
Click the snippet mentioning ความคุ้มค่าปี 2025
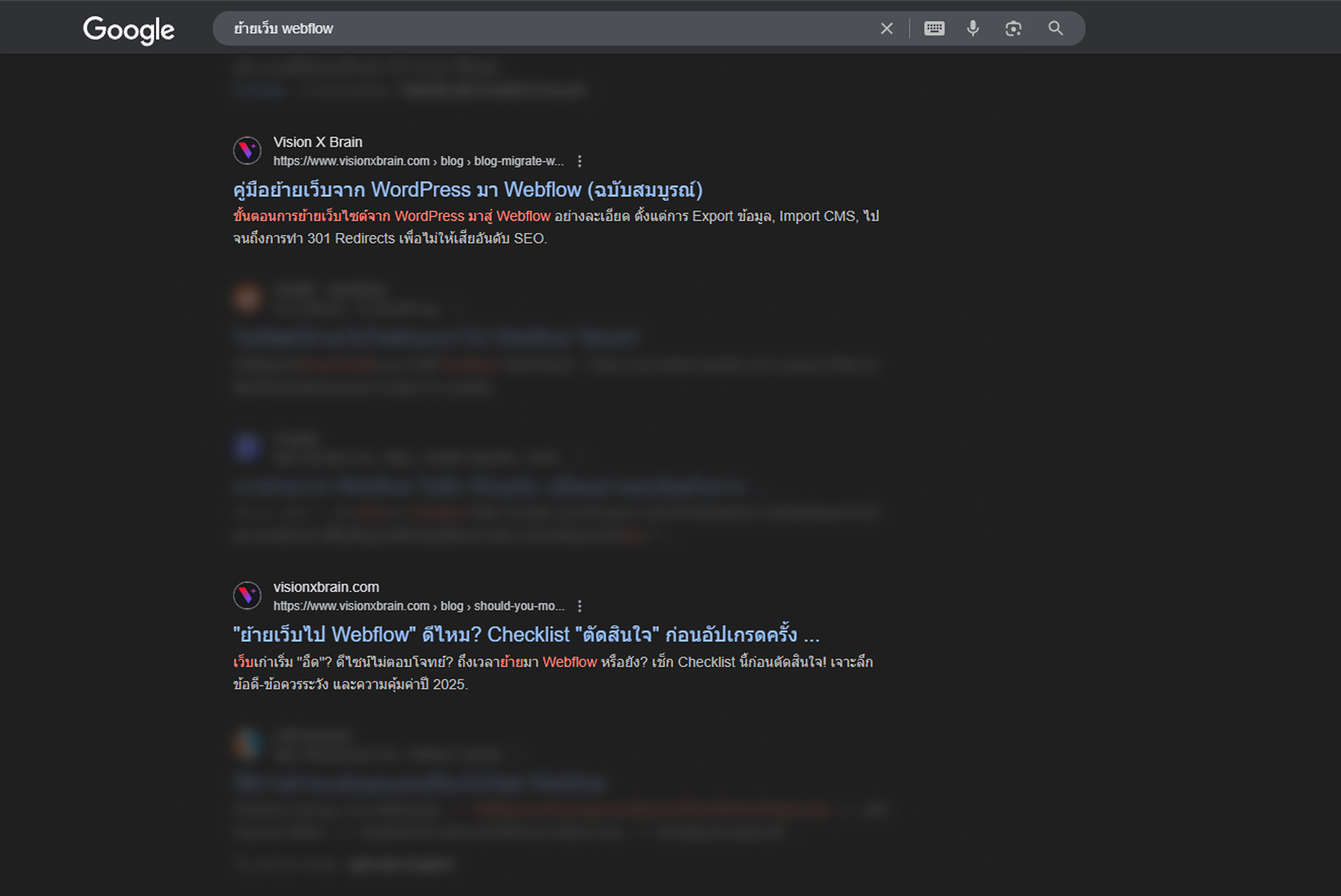553,673
